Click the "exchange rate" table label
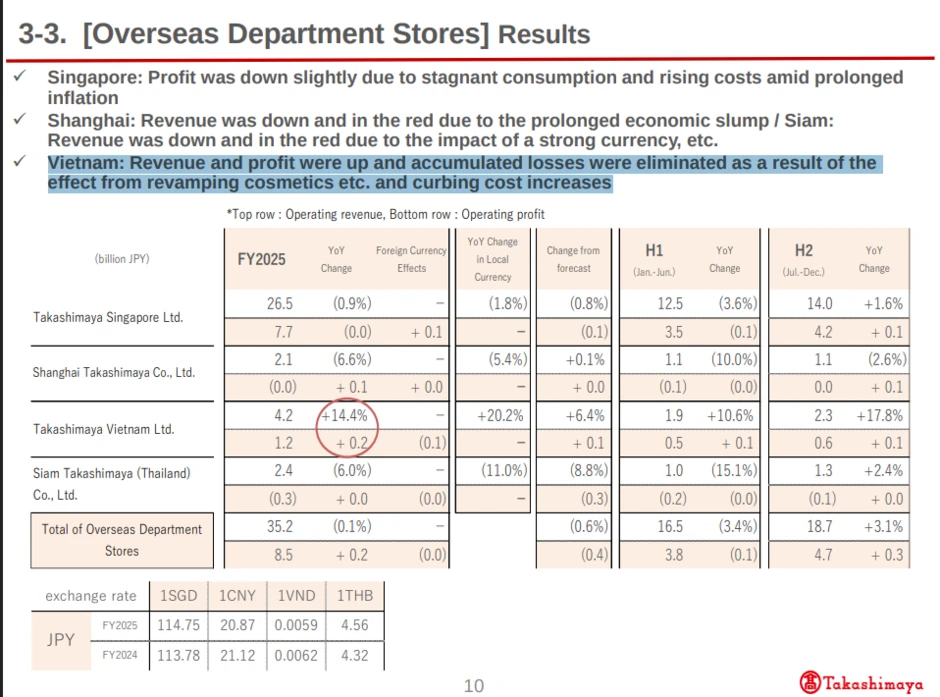This screenshot has width=940, height=697. (x=91, y=596)
